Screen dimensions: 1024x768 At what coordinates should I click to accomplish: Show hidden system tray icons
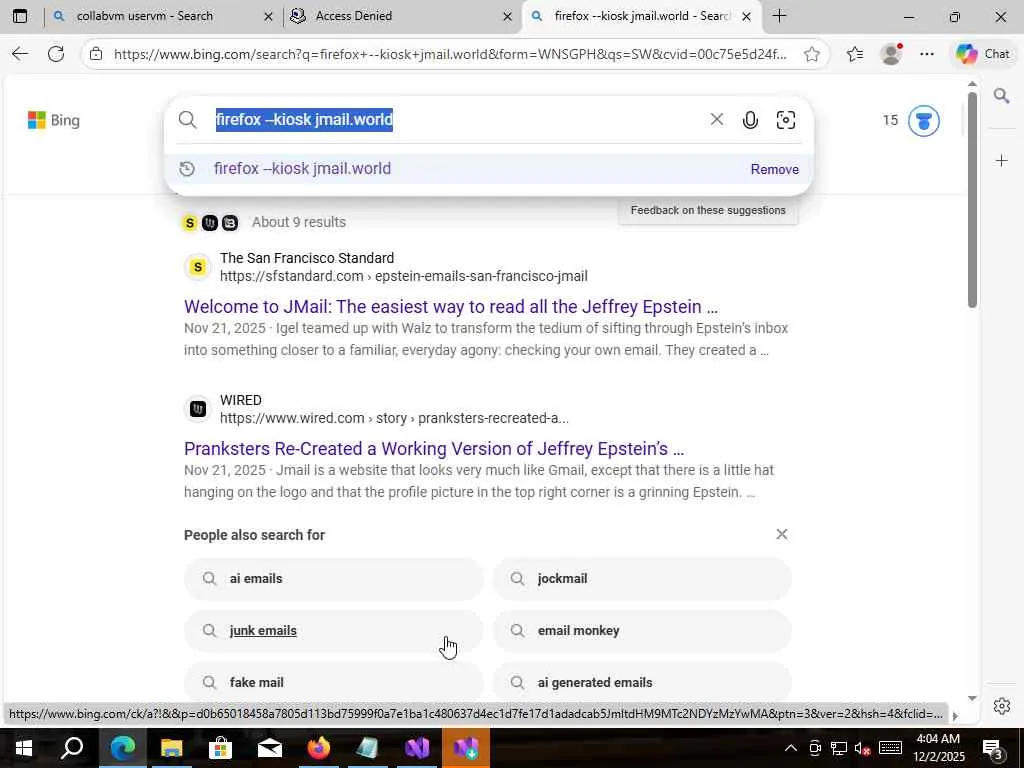tap(790, 748)
